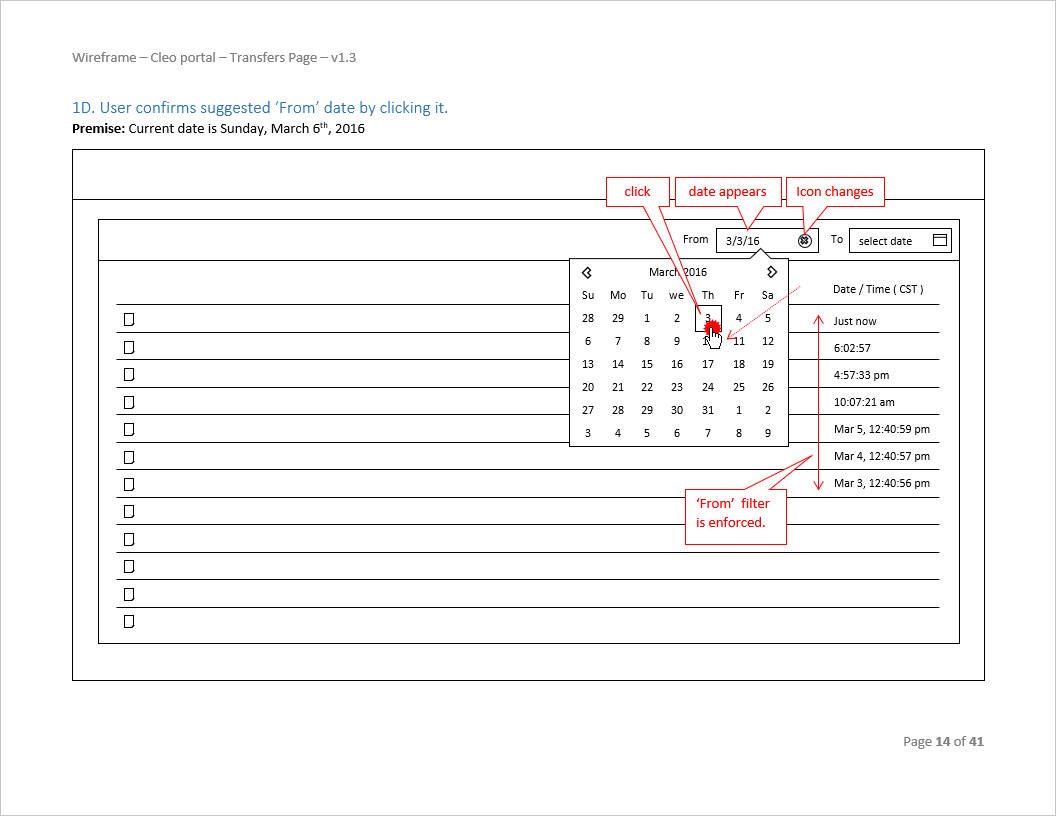Click the 'Date / Time ( CST )' column header

878,290
